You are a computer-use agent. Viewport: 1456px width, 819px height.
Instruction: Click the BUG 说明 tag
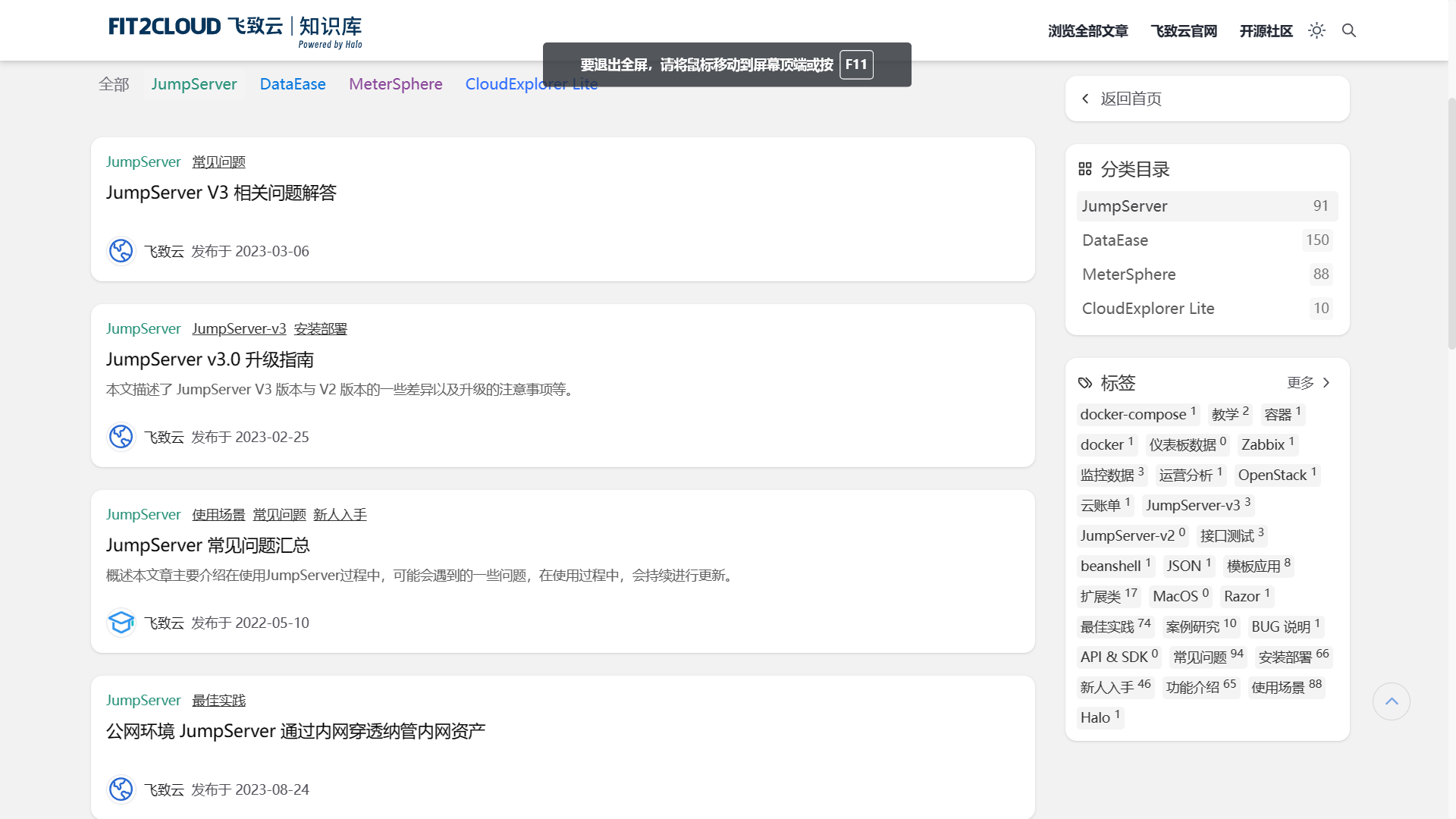pyautogui.click(x=1285, y=626)
